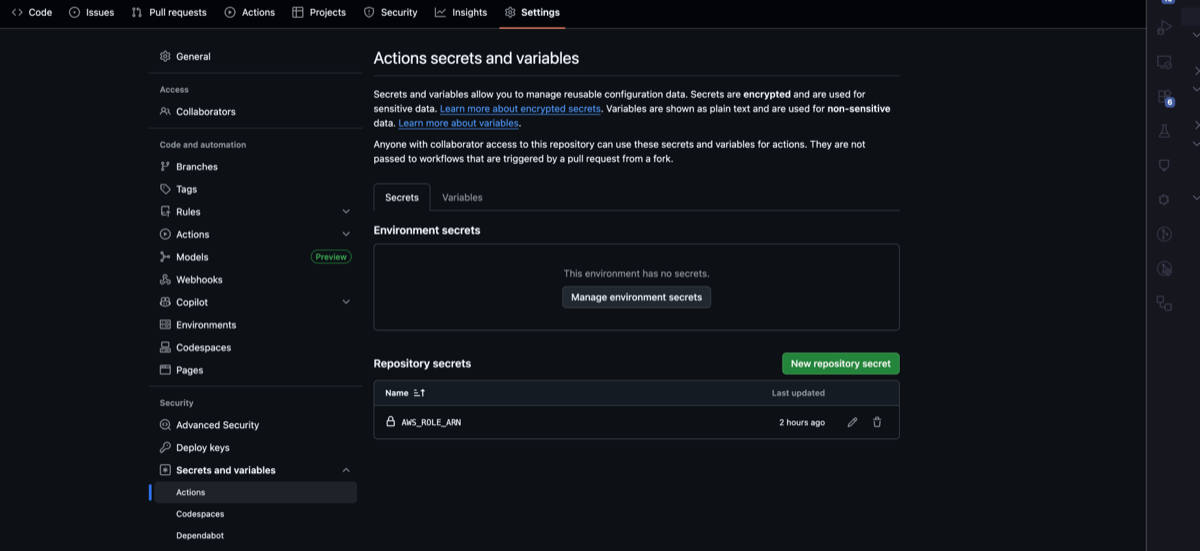Open Actions under Secrets and variables
1200x551 pixels.
pos(255,492)
